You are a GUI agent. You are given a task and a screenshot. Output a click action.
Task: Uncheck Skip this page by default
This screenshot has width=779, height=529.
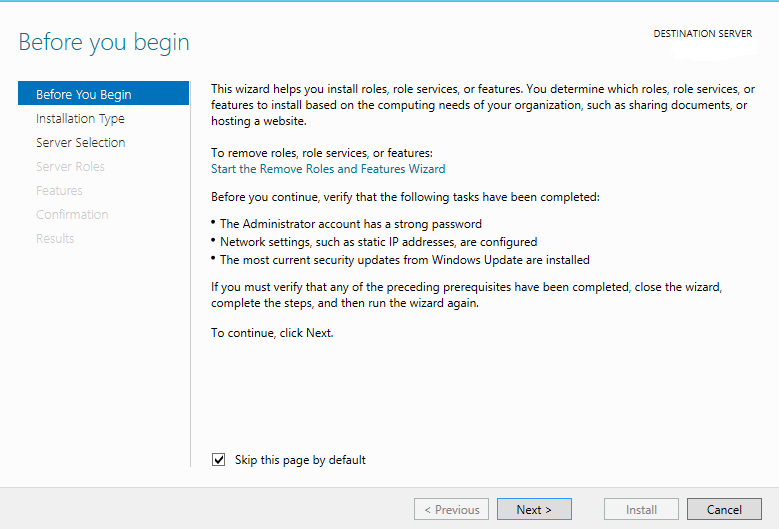tap(219, 460)
